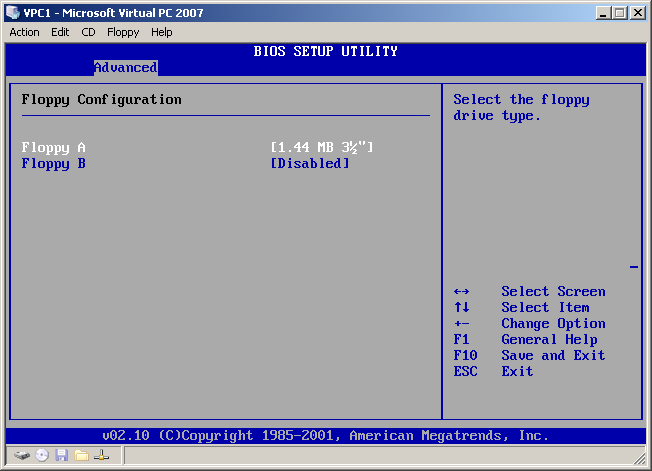Click the Save and Exit key hint
652x471 pixels.
click(x=529, y=355)
